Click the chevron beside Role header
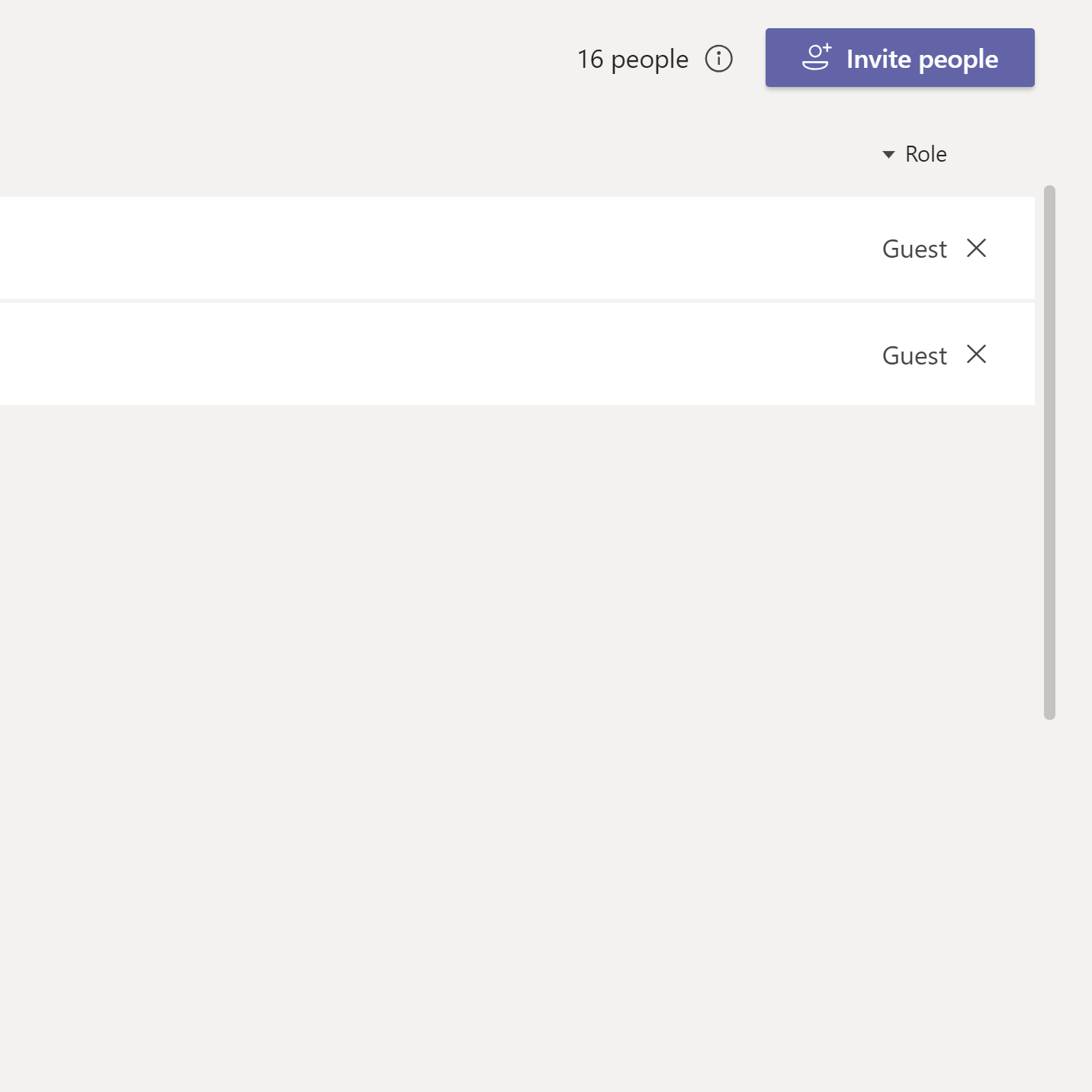The image size is (1092, 1092). click(x=888, y=154)
